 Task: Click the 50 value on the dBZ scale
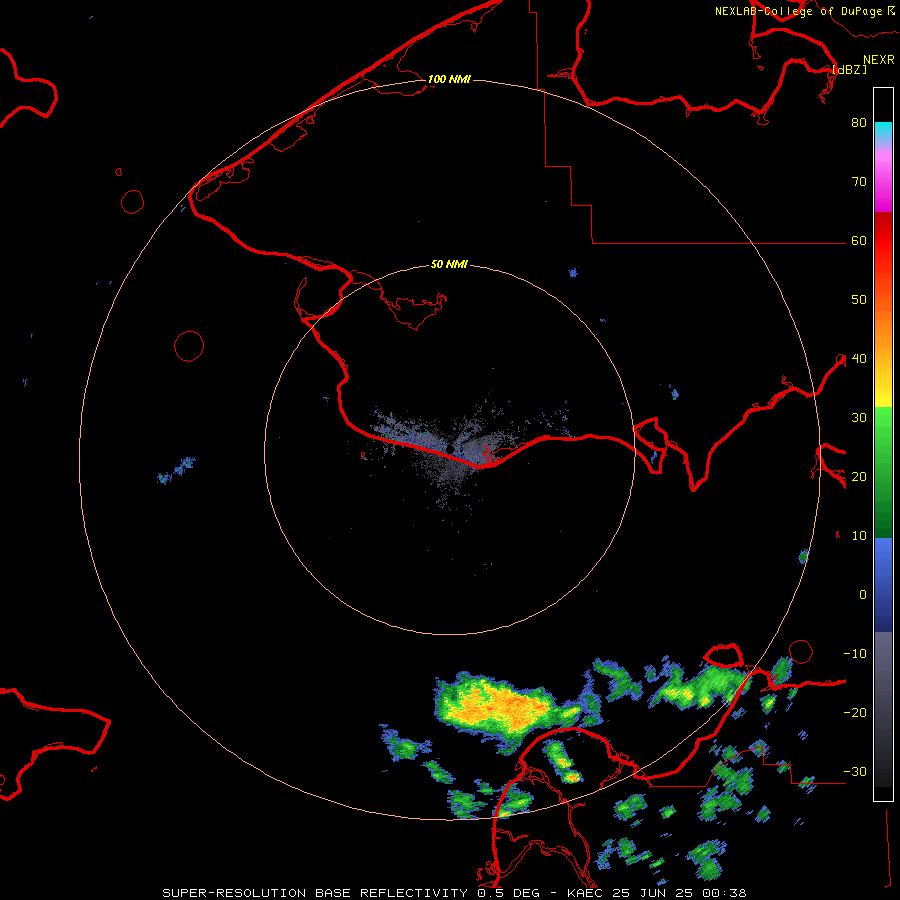click(859, 299)
